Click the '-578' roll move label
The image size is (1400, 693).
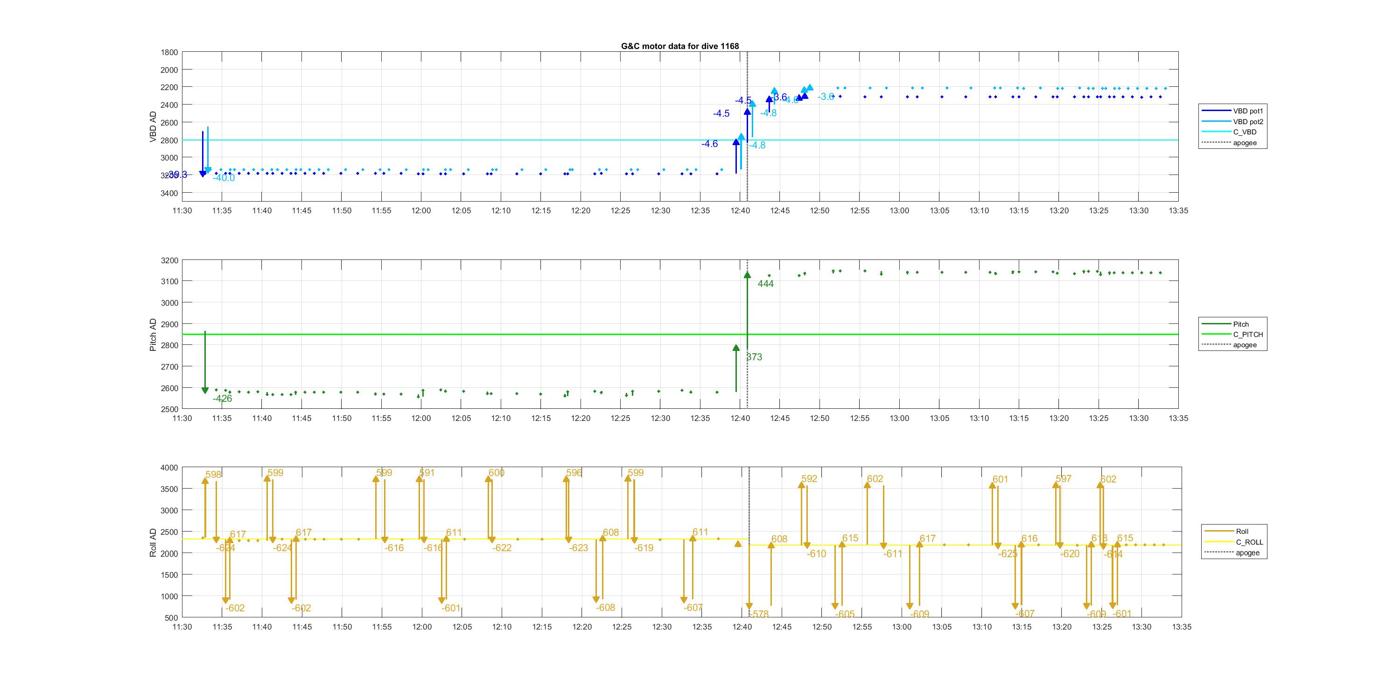[x=758, y=614]
